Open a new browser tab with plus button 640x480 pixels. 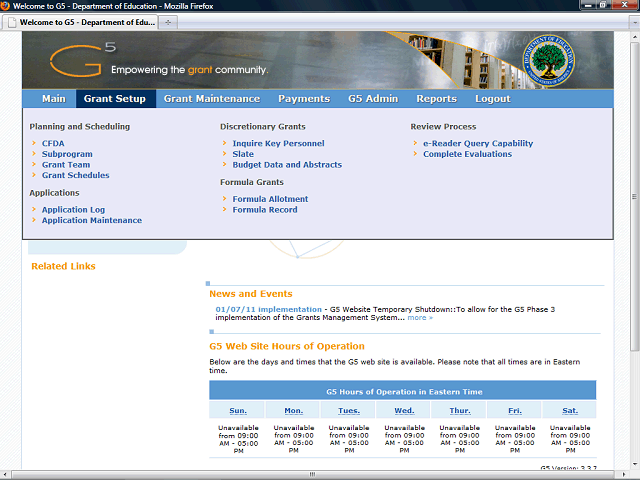pos(168,22)
